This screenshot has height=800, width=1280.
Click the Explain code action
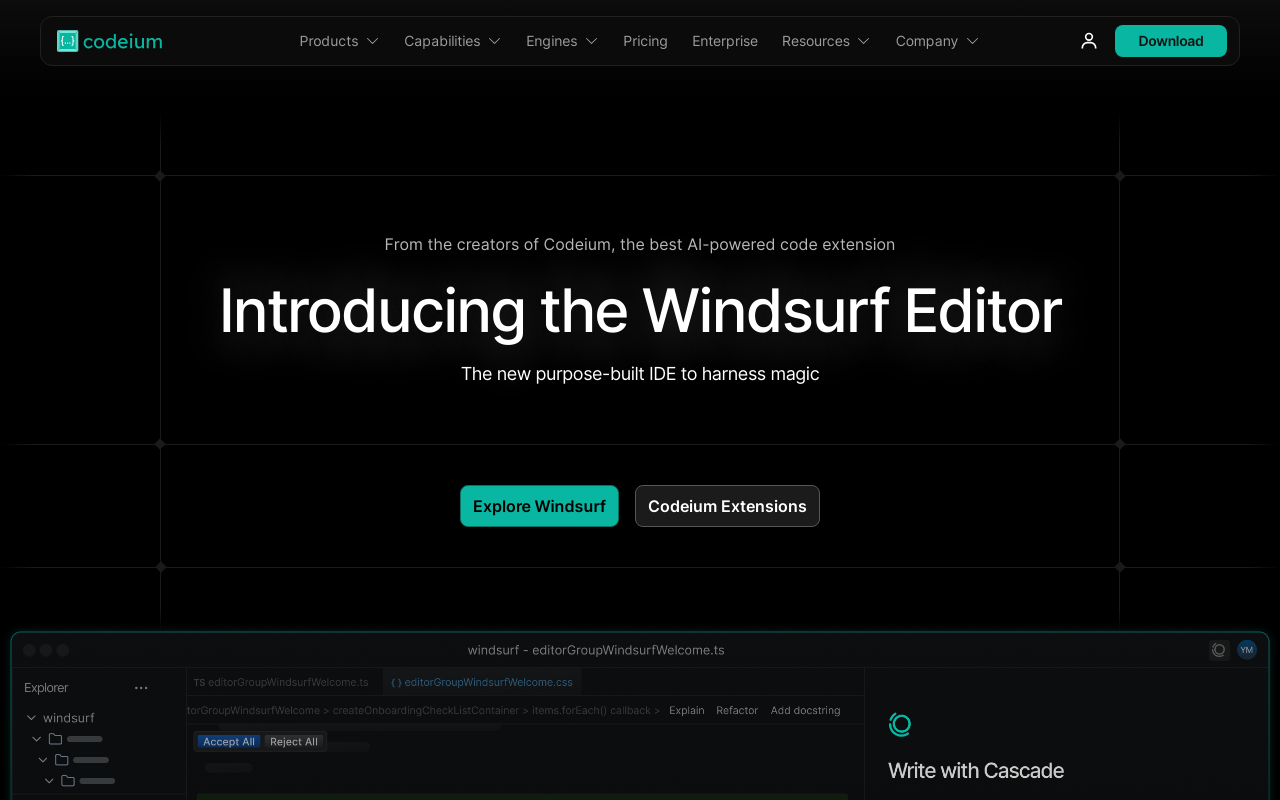687,710
